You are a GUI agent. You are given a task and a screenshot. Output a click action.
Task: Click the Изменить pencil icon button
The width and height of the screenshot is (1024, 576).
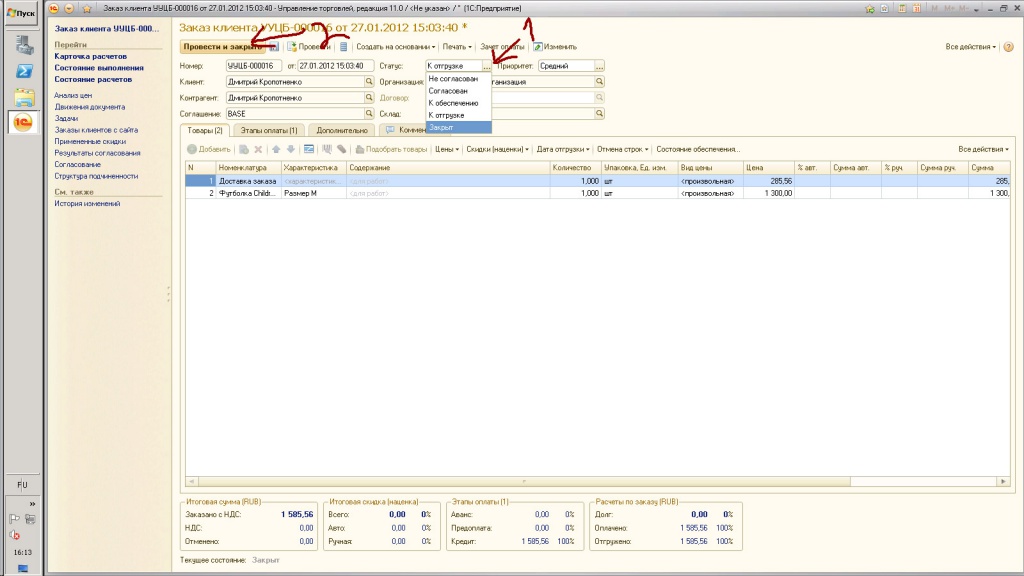[x=538, y=47]
